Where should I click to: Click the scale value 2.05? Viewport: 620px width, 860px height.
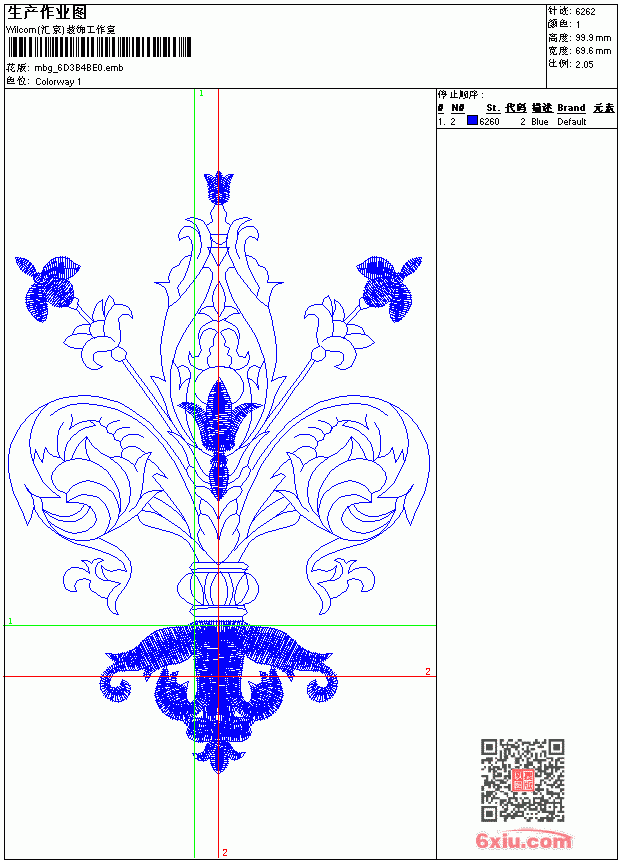[x=584, y=64]
